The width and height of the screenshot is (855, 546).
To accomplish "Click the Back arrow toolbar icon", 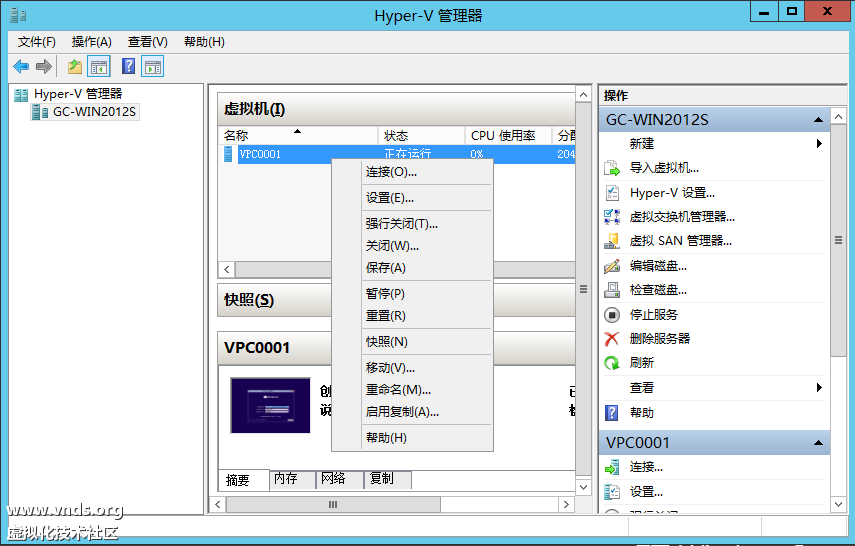I will [x=21, y=67].
